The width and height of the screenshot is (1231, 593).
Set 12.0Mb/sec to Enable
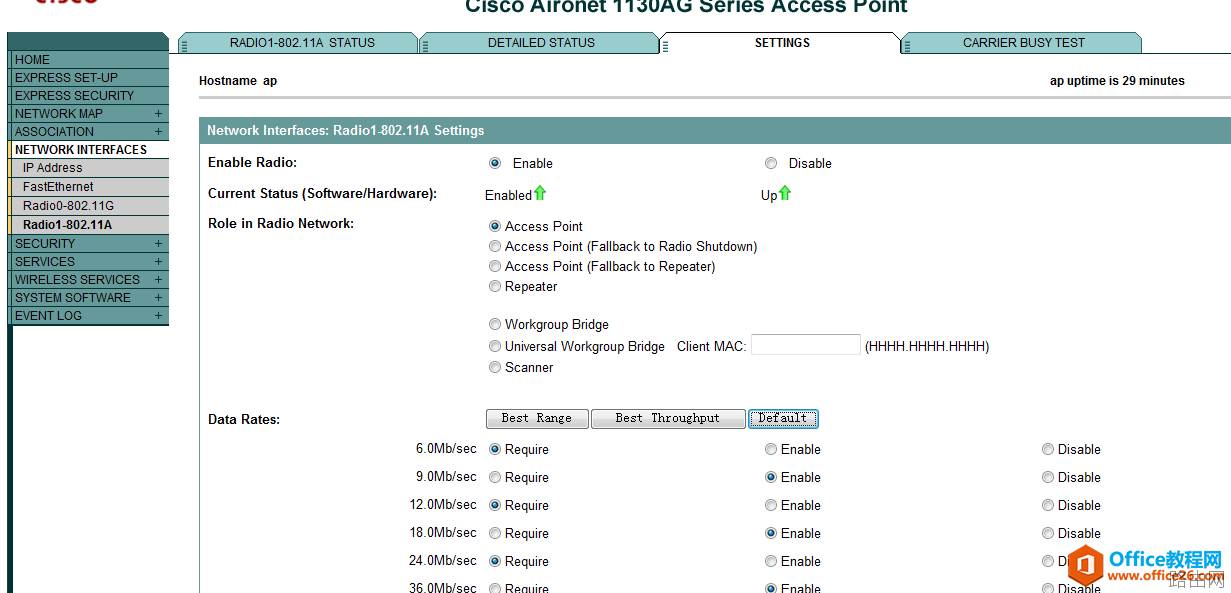point(771,505)
